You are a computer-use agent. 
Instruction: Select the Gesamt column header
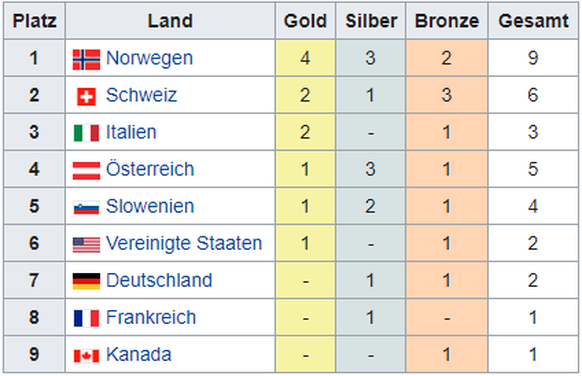pyautogui.click(x=533, y=20)
